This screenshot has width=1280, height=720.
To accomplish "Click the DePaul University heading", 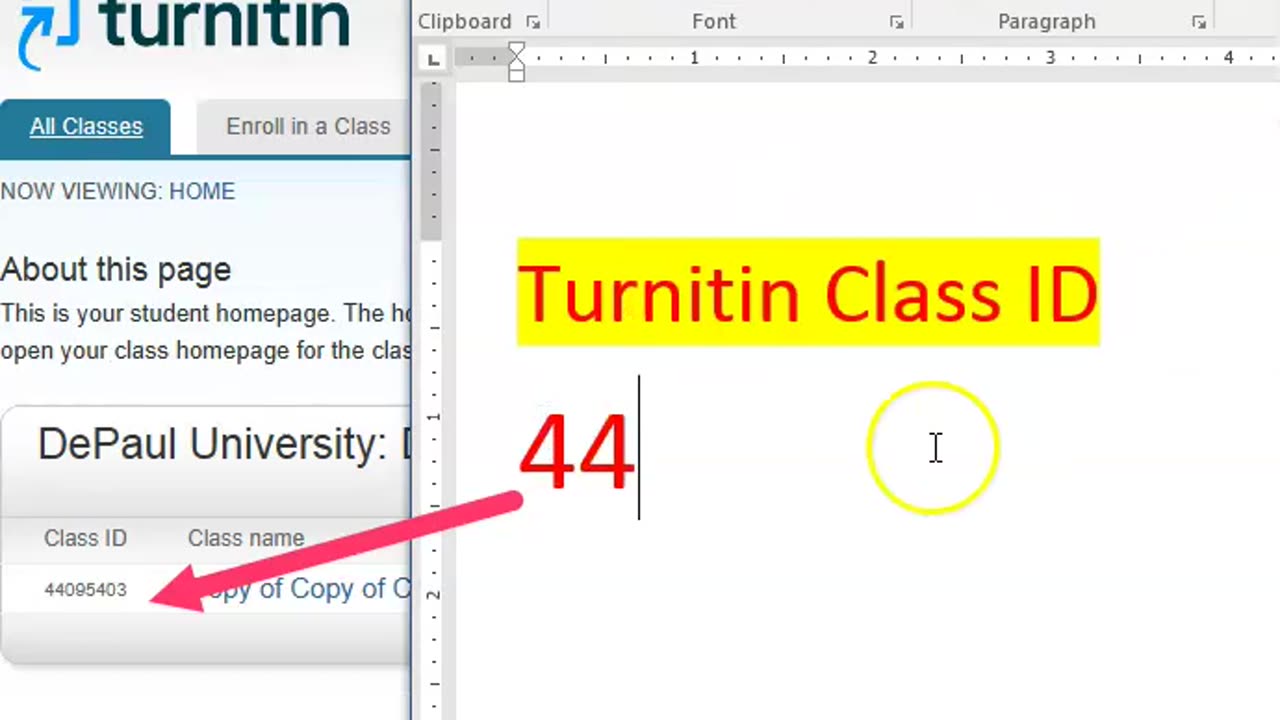I will 224,444.
